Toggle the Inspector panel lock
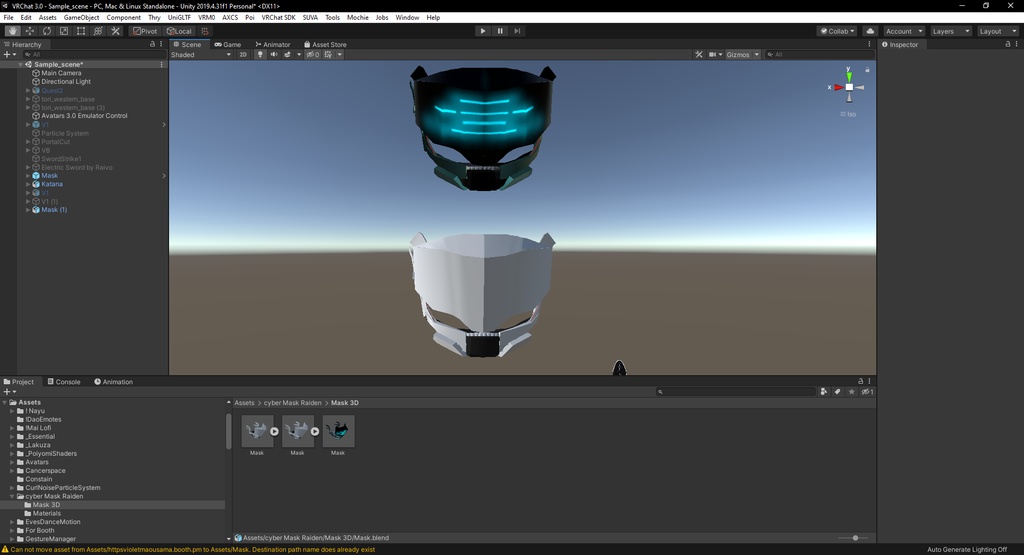This screenshot has height=555, width=1024. [x=1008, y=44]
